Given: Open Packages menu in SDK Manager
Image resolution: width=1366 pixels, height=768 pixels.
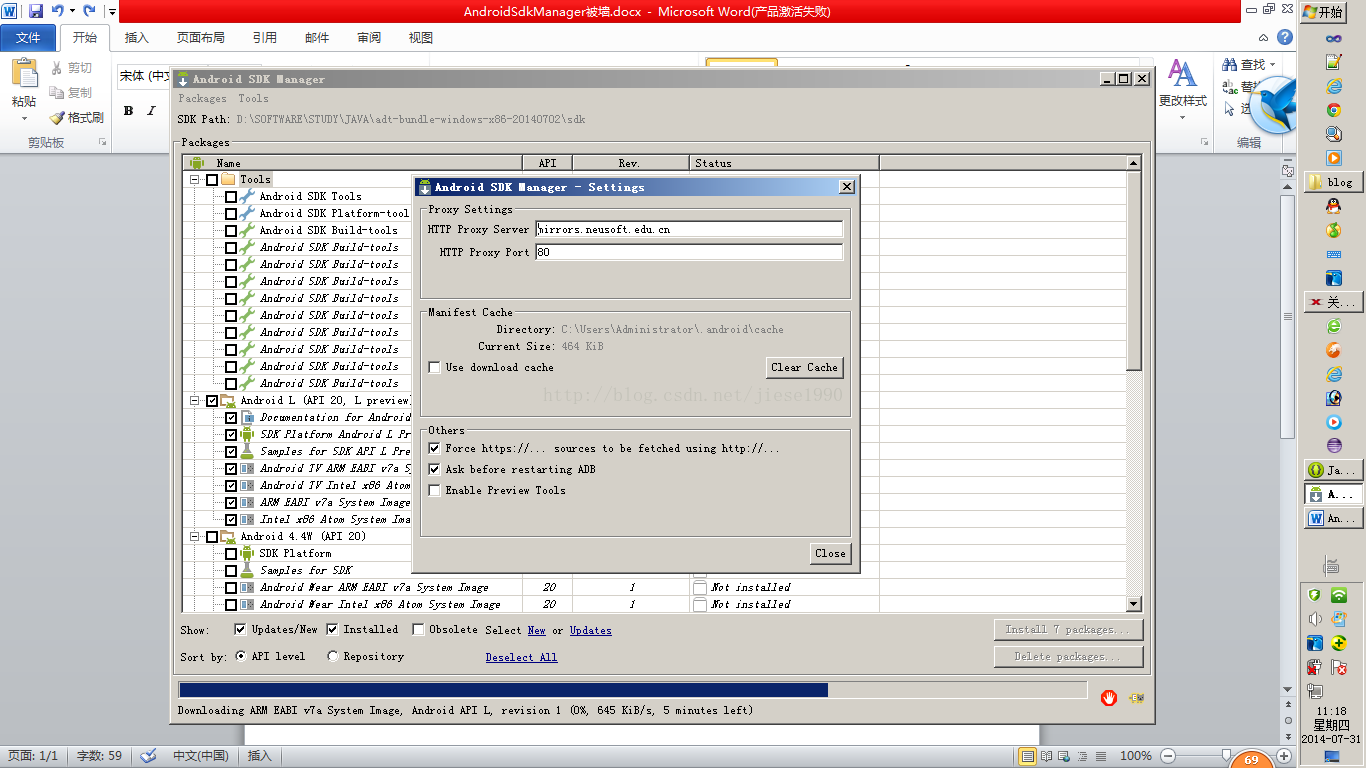Looking at the screenshot, I should pyautogui.click(x=202, y=99).
